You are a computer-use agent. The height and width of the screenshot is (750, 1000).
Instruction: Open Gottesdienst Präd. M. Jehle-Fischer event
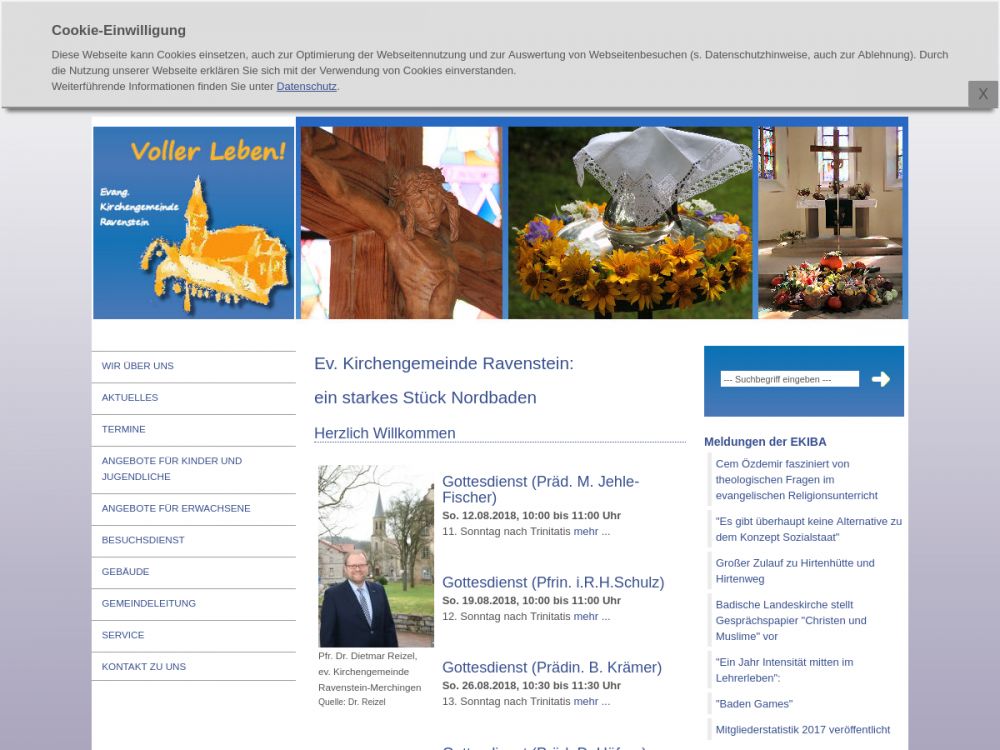pyautogui.click(x=540, y=489)
